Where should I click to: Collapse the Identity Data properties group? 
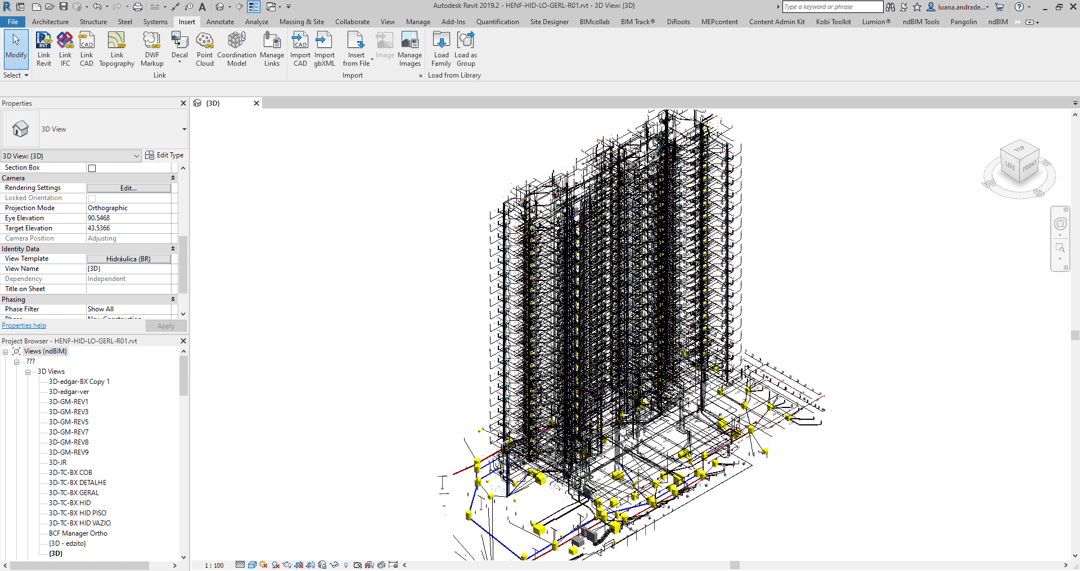172,249
